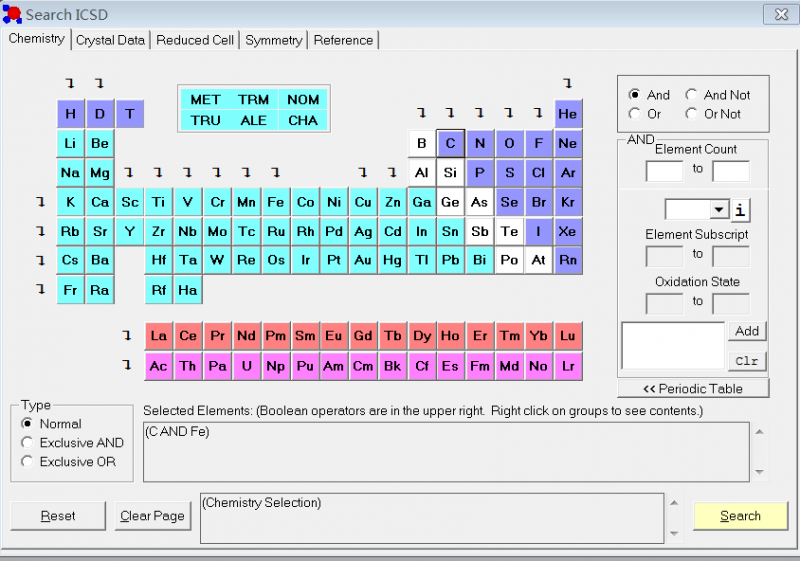Click the MET element group
The width and height of the screenshot is (800, 561).
tap(205, 99)
